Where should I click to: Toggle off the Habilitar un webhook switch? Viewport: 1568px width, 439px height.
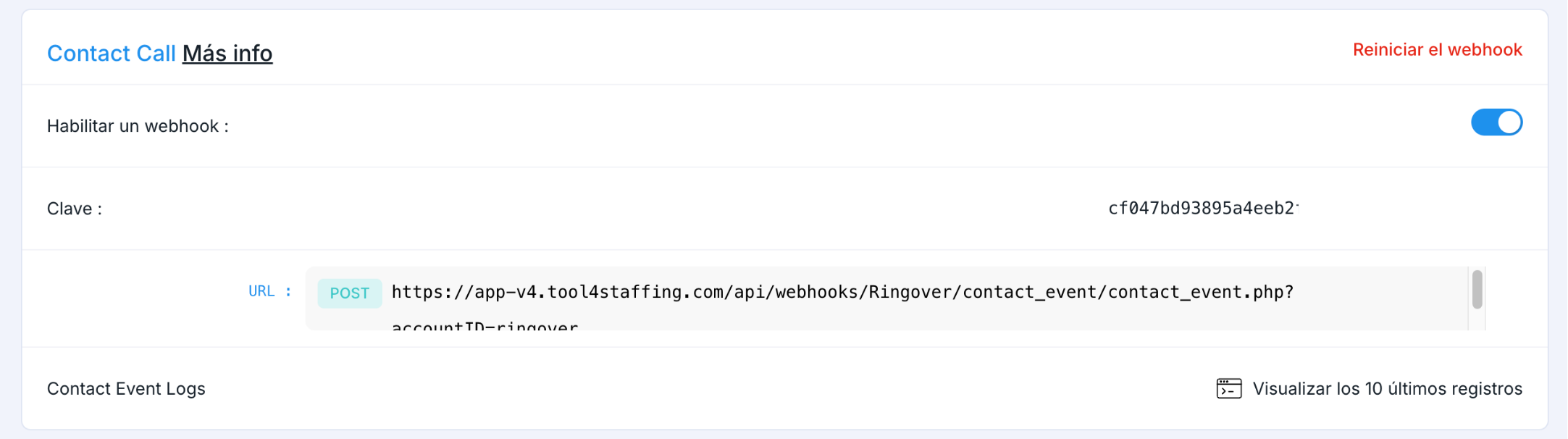(x=1496, y=122)
